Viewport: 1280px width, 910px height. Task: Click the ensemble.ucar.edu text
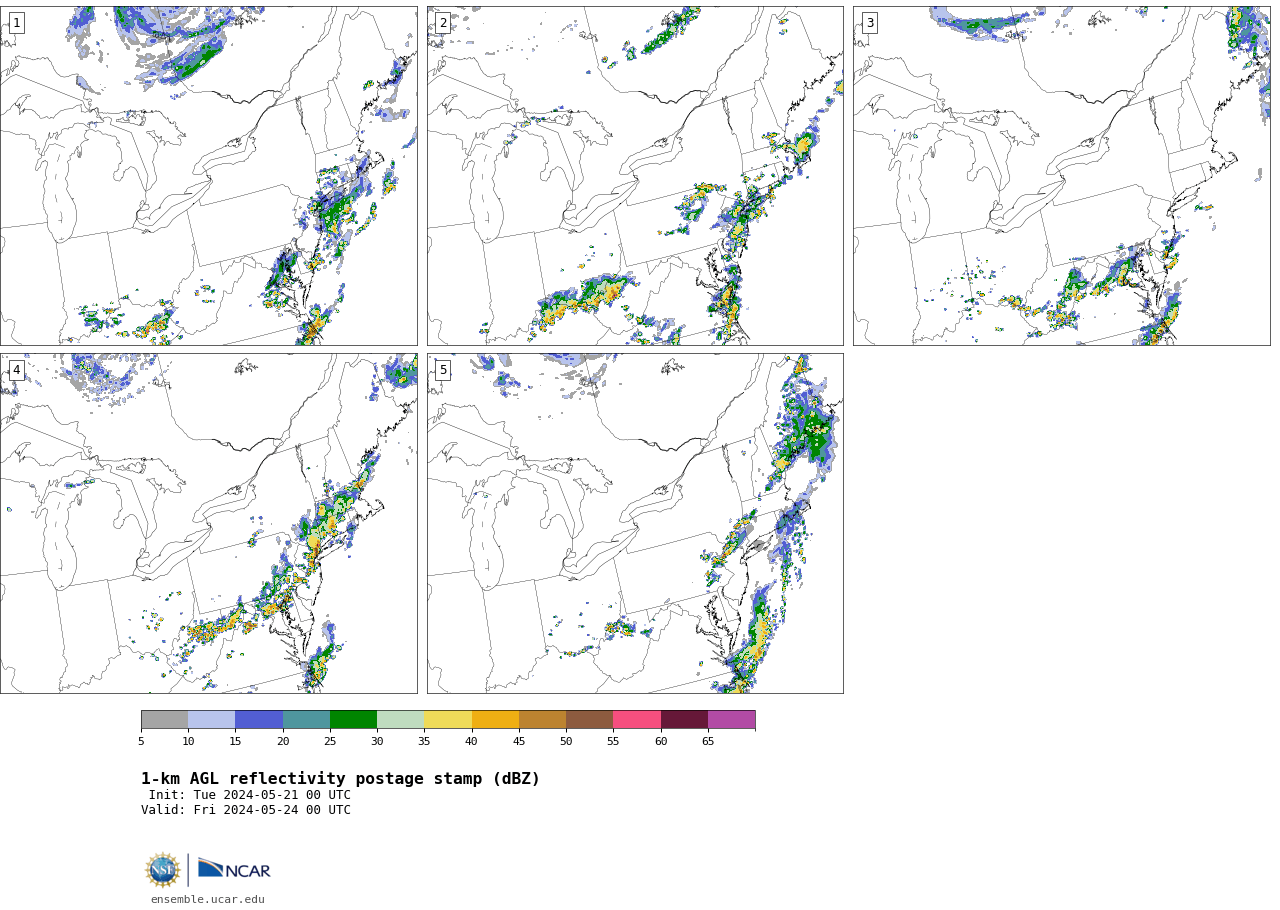(208, 900)
